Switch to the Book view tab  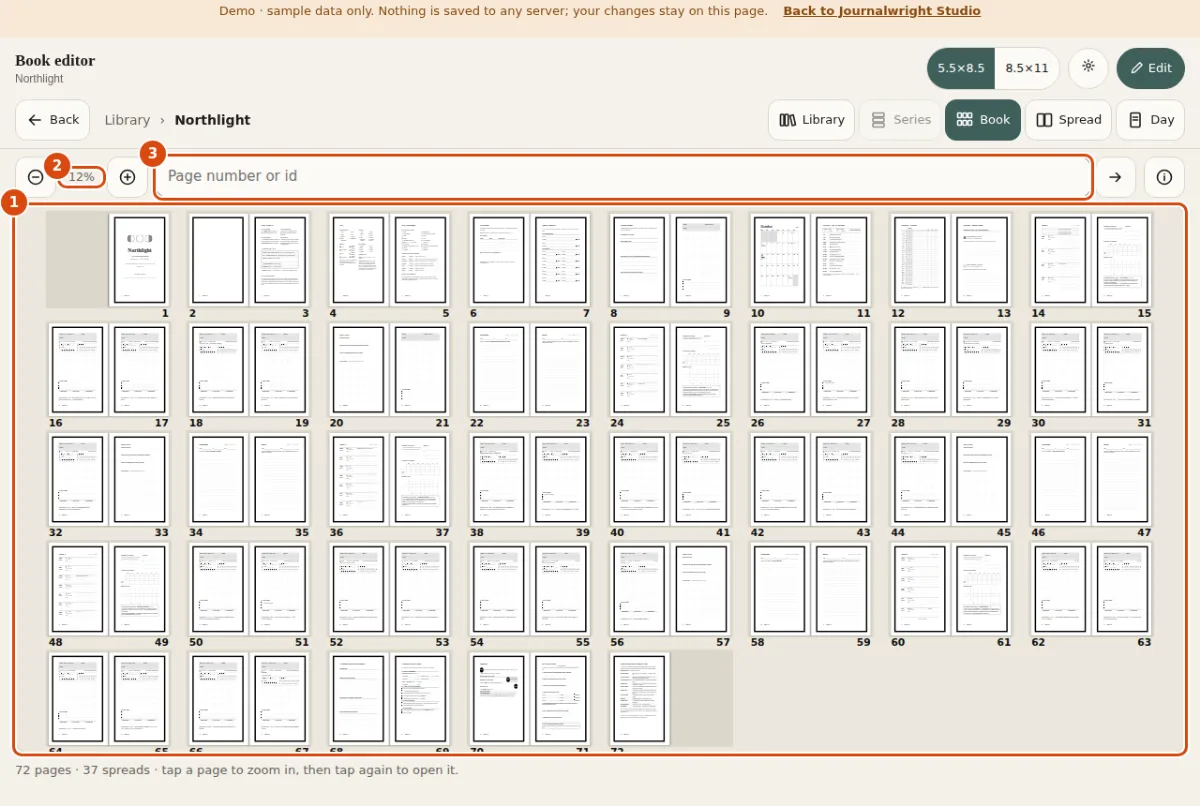point(983,120)
